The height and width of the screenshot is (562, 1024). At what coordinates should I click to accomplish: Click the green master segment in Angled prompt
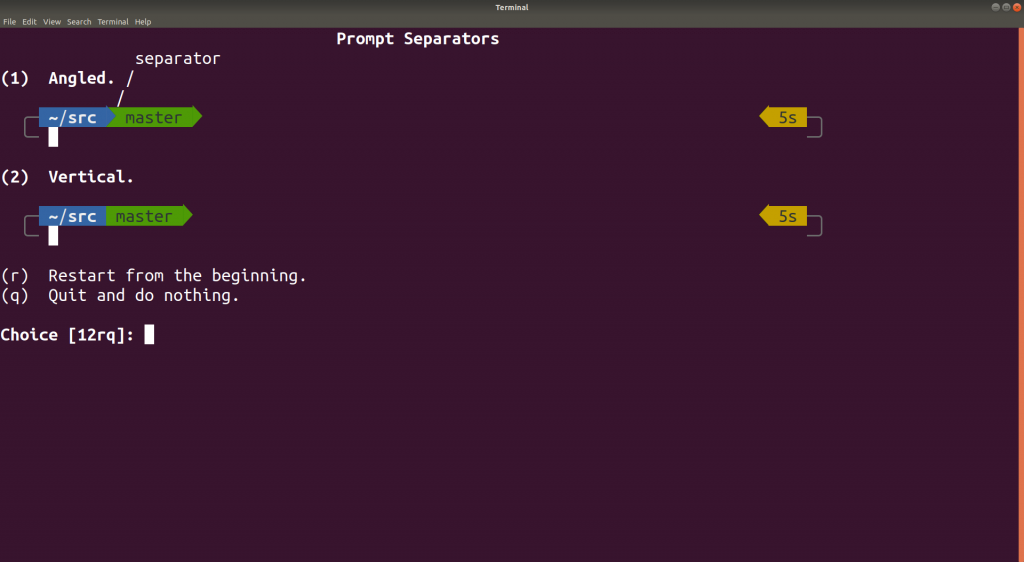(x=155, y=117)
